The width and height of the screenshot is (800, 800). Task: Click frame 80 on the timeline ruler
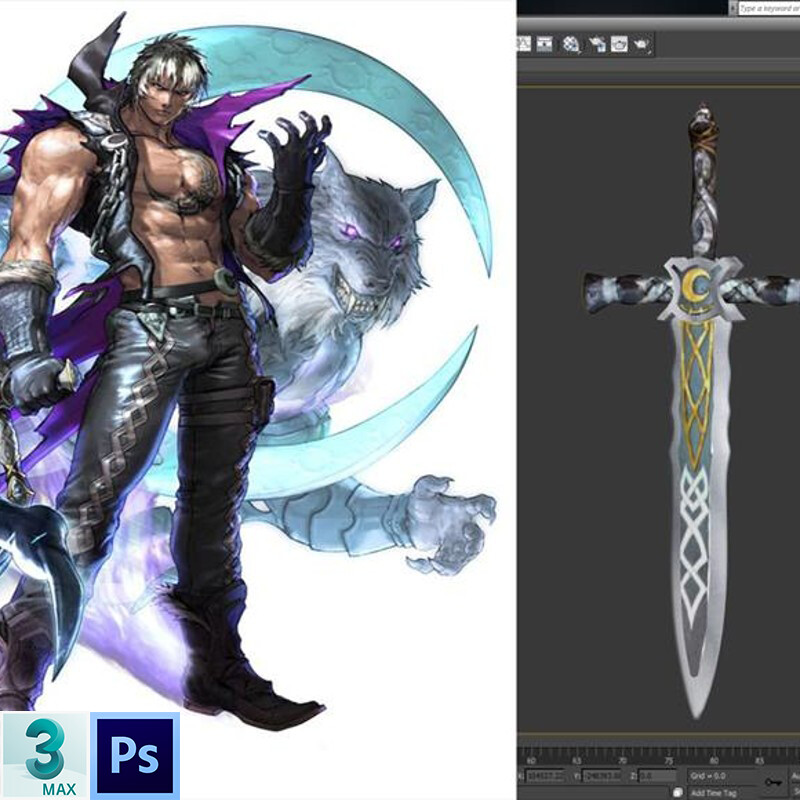click(x=714, y=760)
